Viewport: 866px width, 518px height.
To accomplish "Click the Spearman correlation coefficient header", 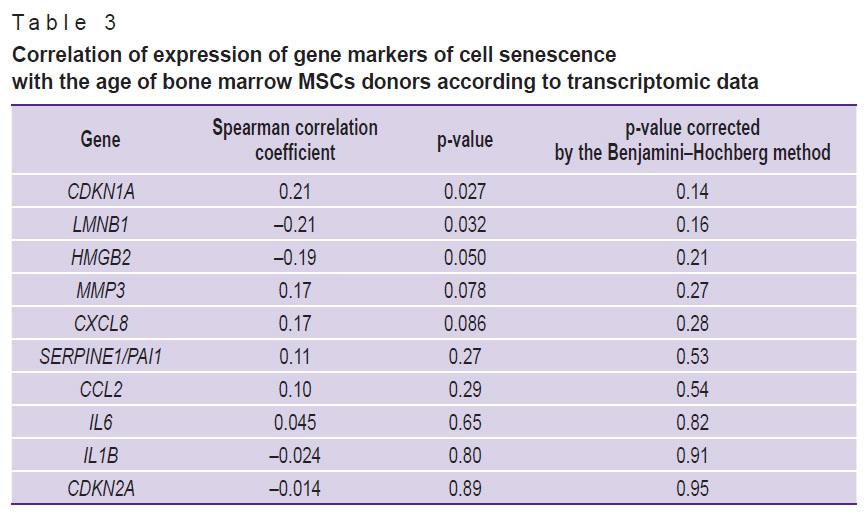I will point(294,140).
